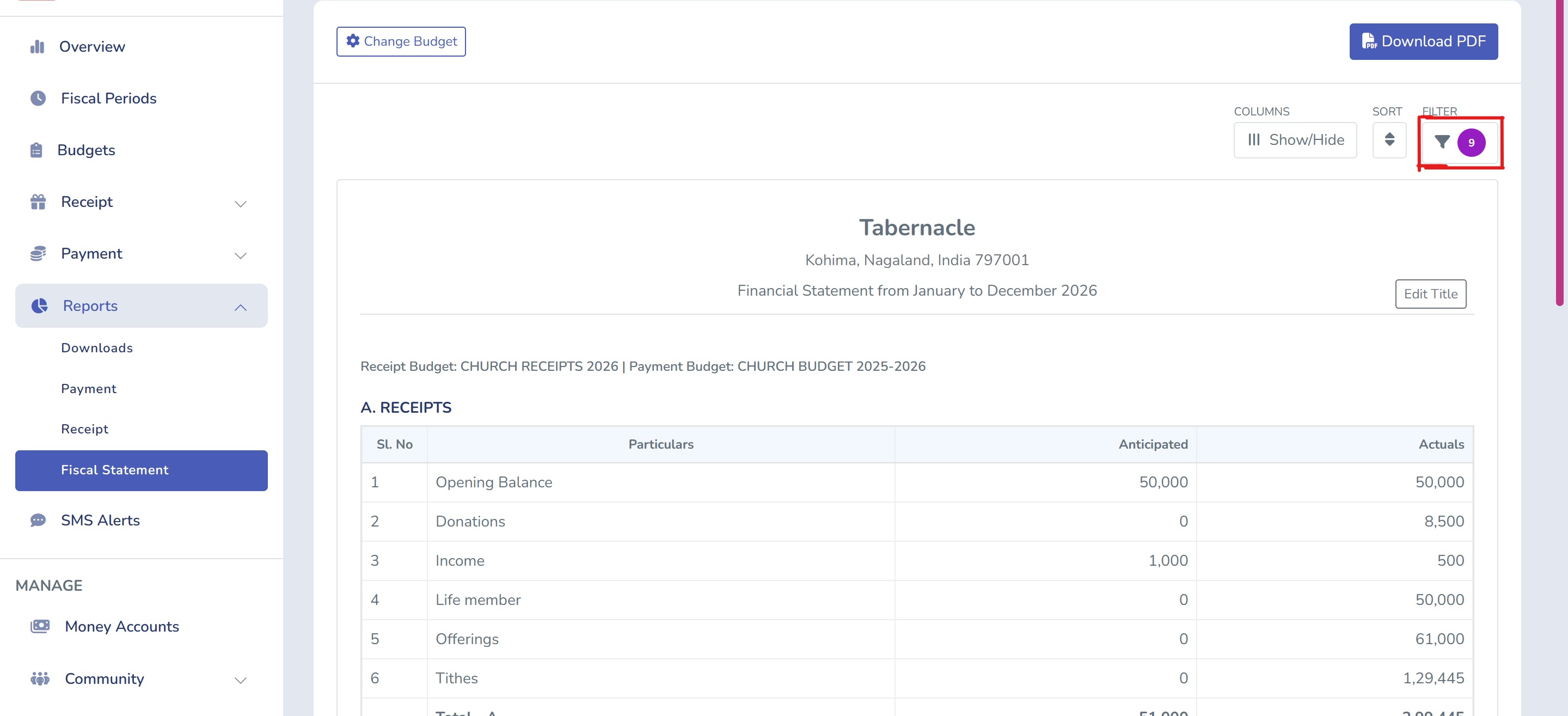Click the Offerings actuals value 61,000

[x=1440, y=639]
